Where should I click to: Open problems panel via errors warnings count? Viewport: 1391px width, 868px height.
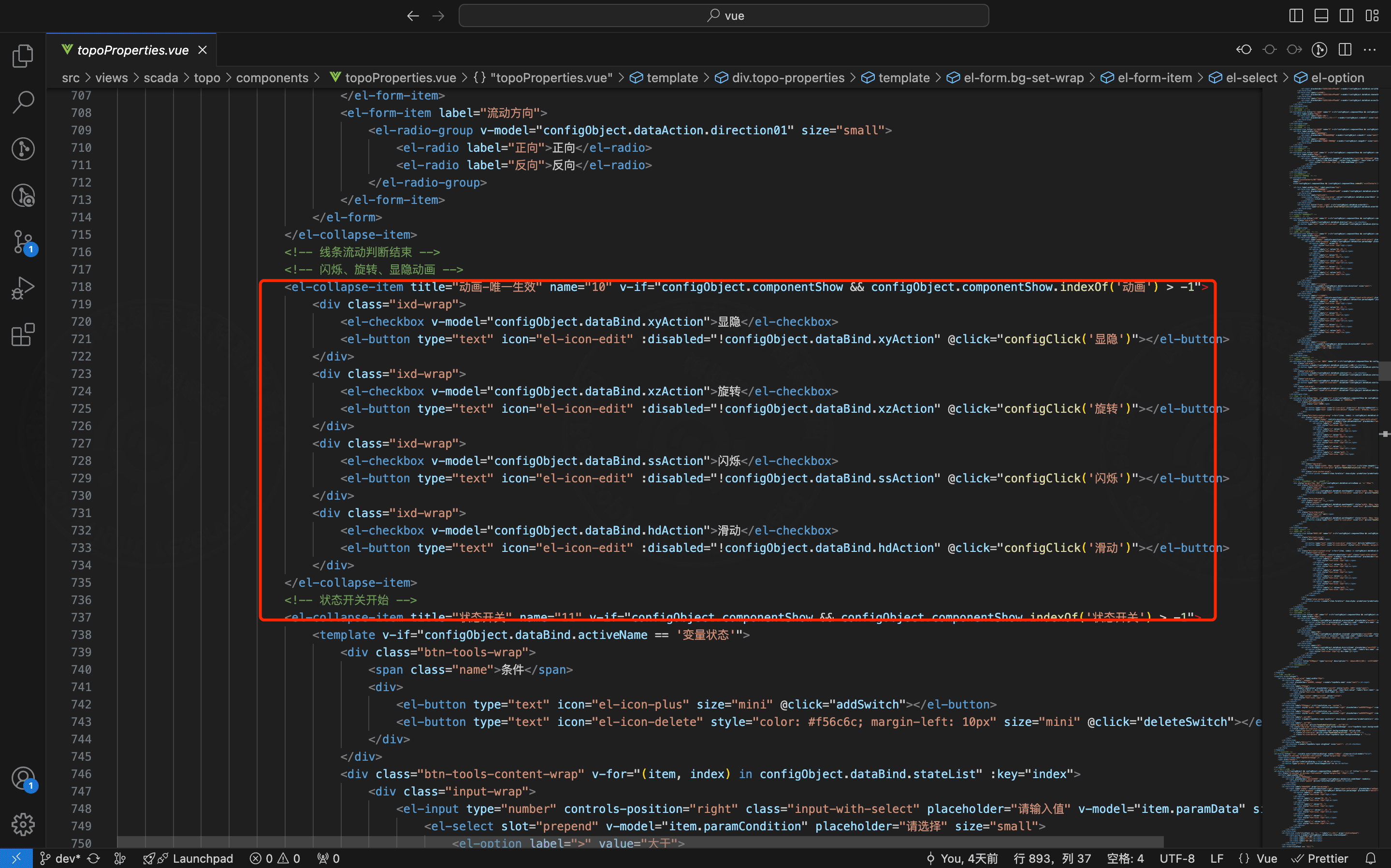[275, 858]
